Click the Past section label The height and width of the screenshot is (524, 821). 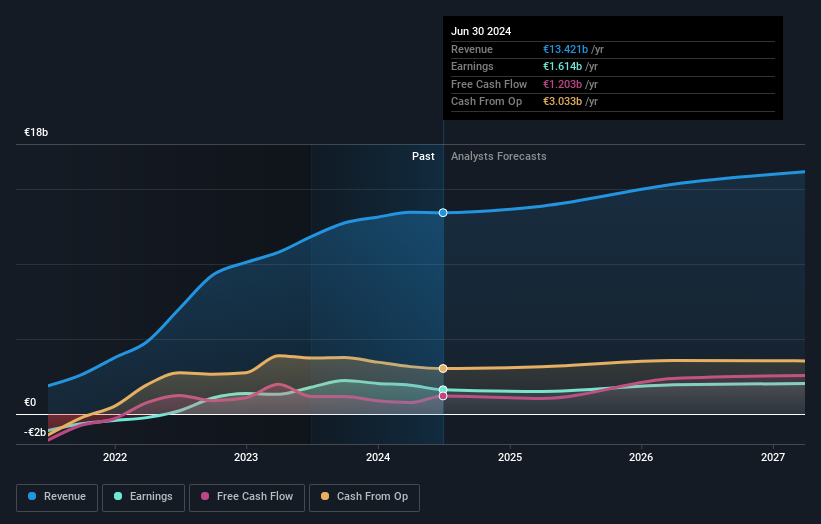coord(423,156)
